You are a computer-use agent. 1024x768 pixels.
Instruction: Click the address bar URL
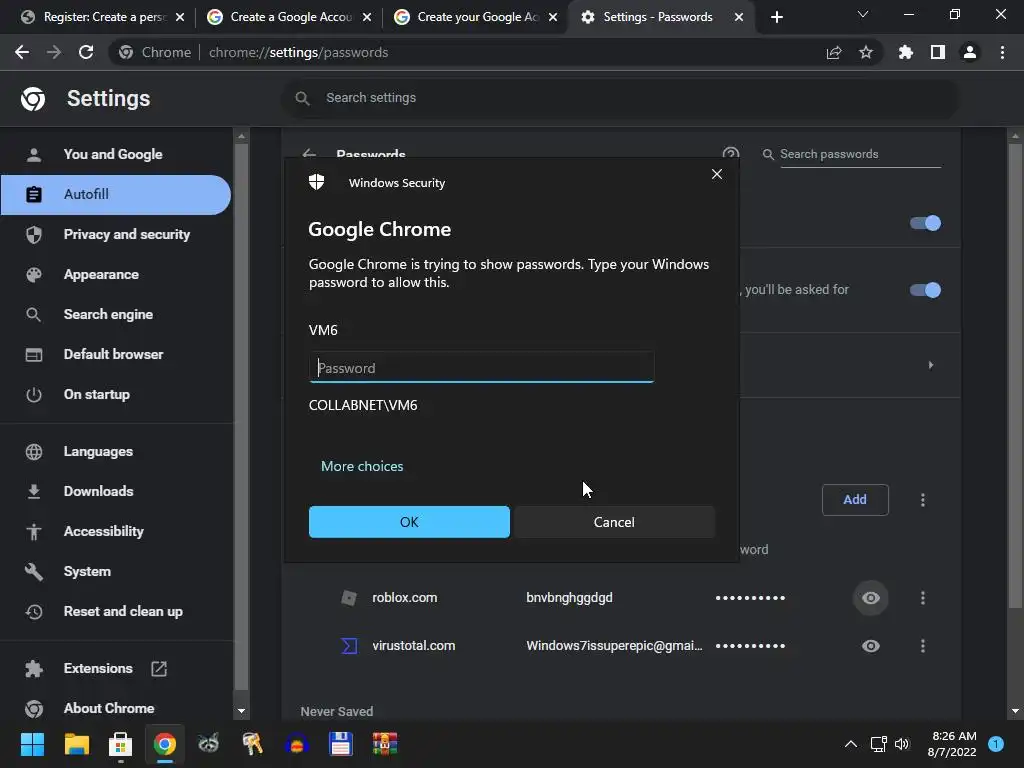point(298,52)
